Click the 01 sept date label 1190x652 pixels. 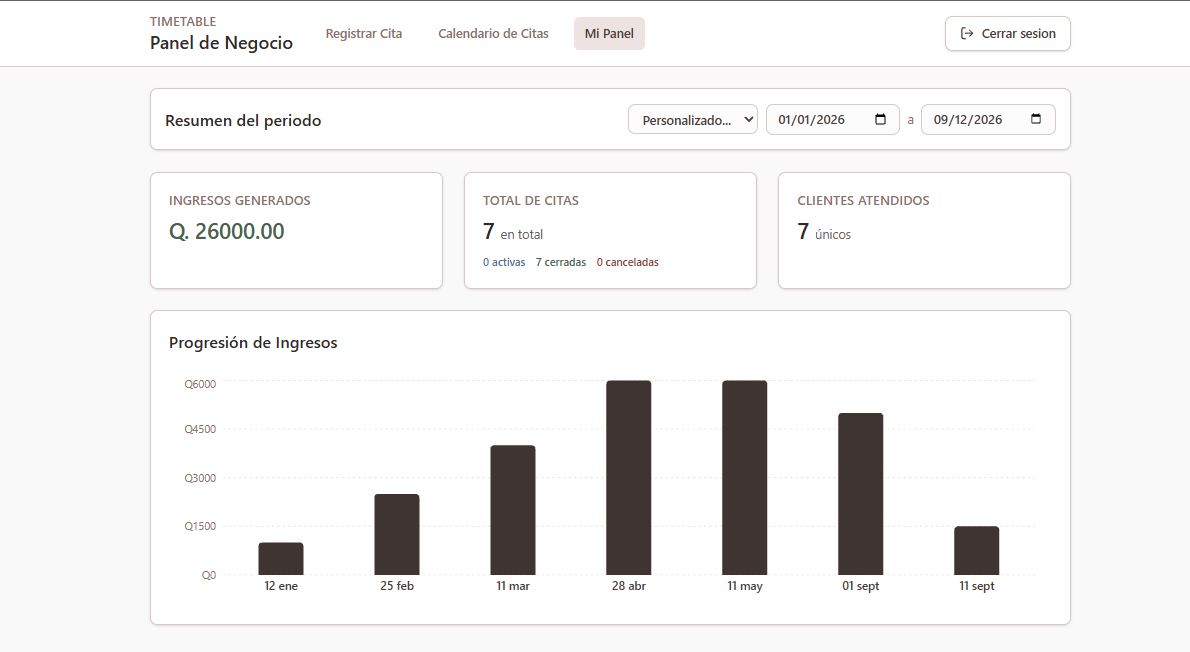[x=861, y=586]
